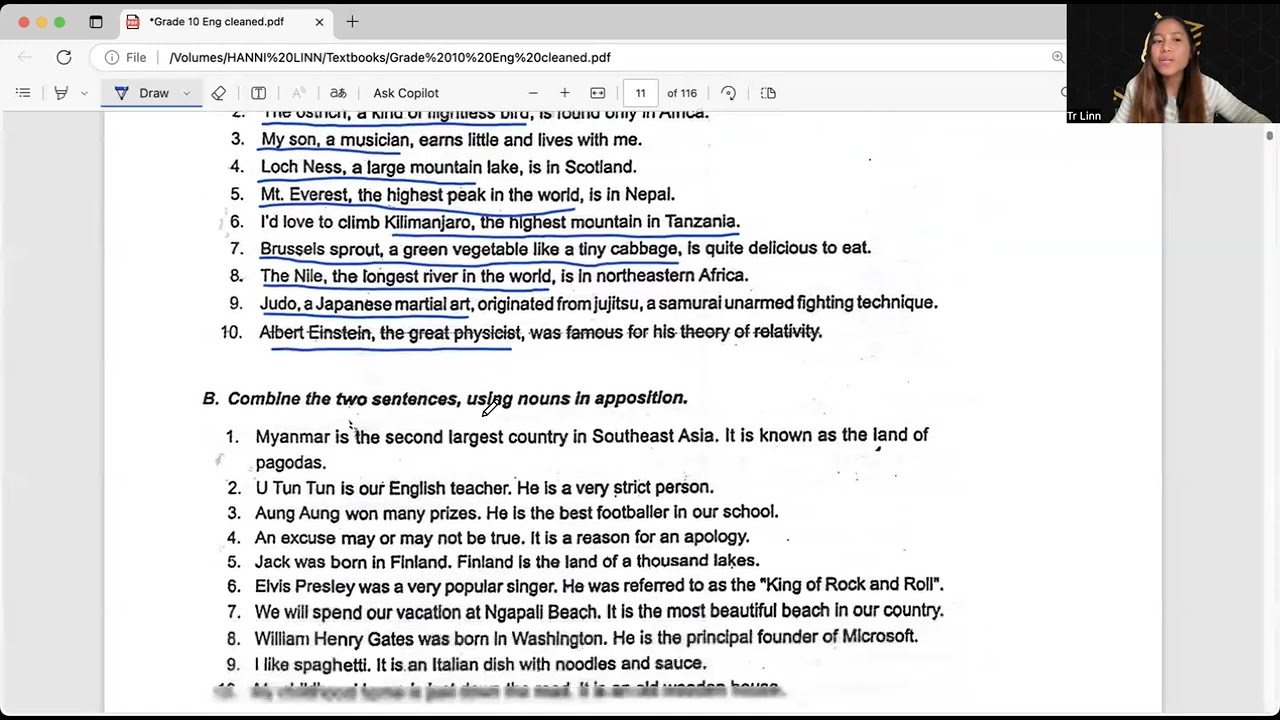1280x720 pixels.
Task: Click 'The Nile, the longest river' sentence
Action: click(504, 276)
